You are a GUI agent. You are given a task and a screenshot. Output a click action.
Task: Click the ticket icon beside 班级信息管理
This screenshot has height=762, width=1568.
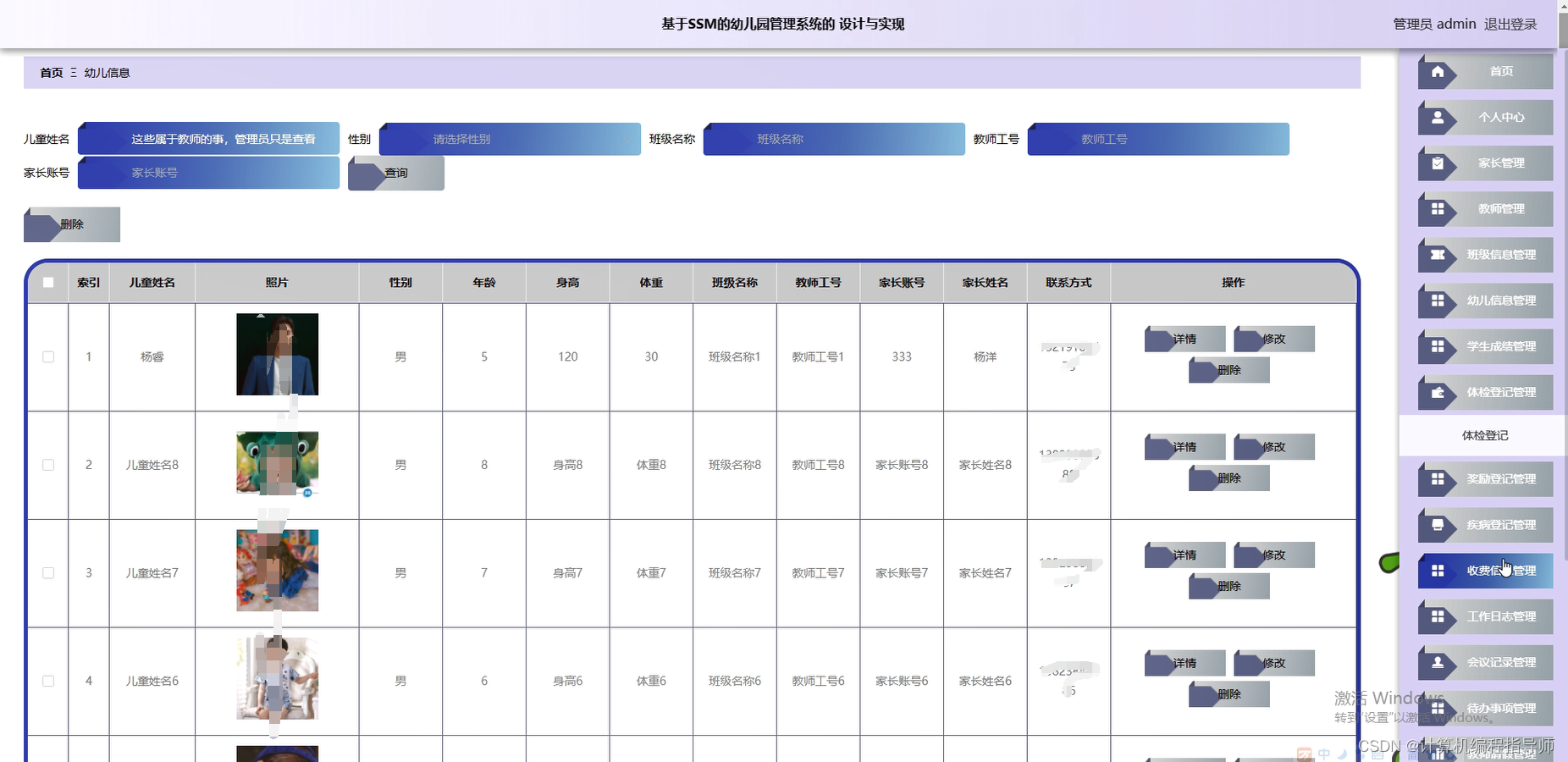click(1438, 255)
